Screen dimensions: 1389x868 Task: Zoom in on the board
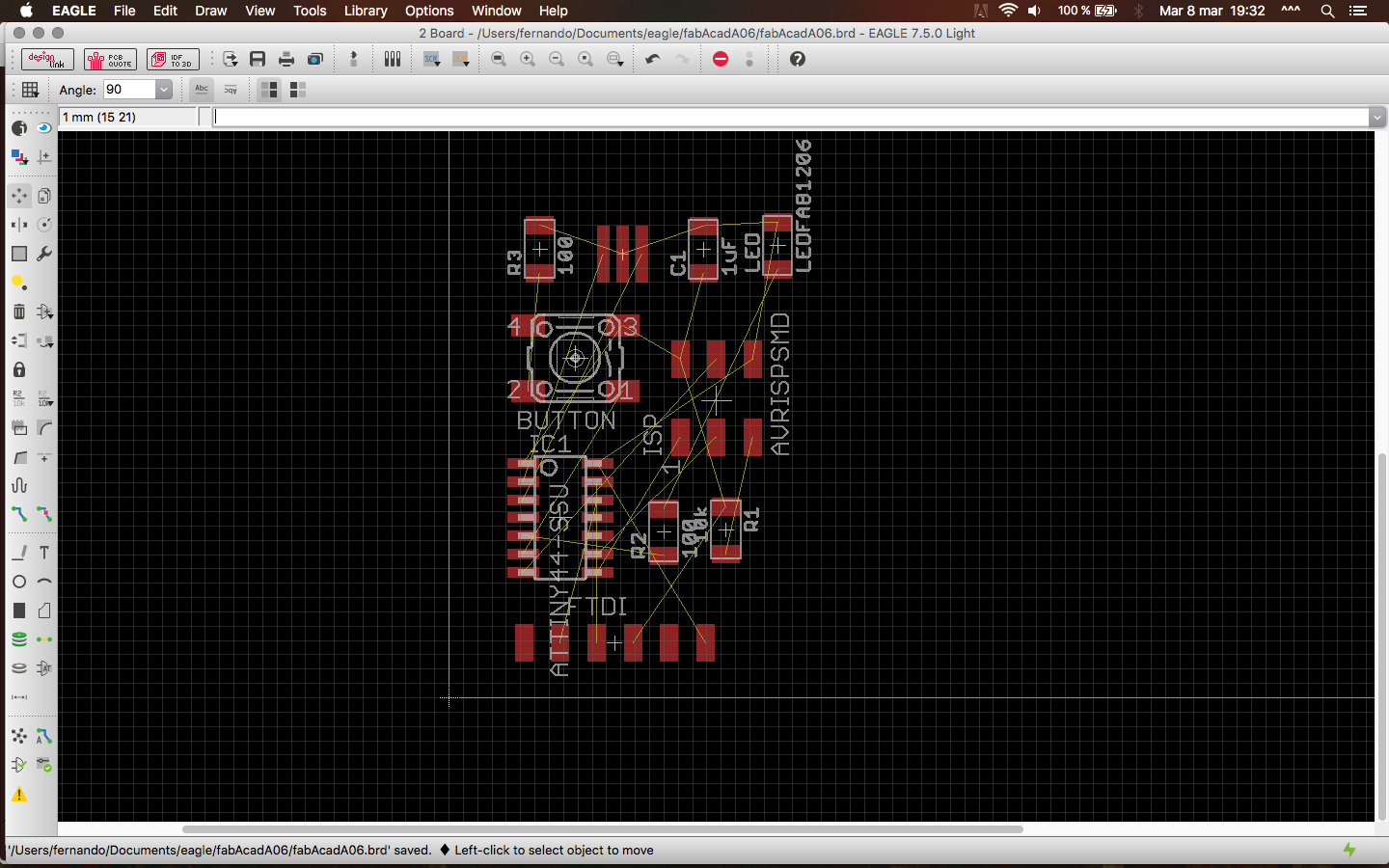tap(528, 60)
